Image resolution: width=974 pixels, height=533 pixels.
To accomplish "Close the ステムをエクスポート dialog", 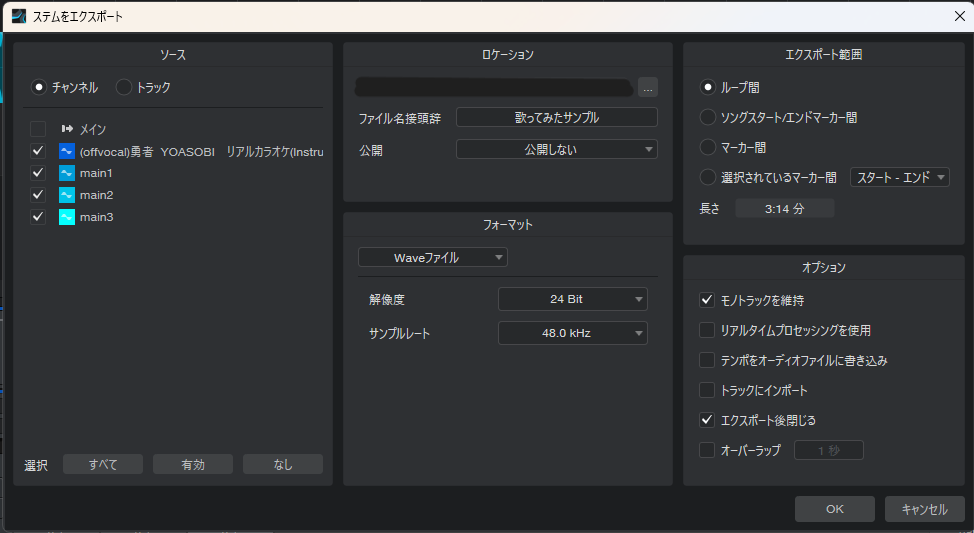I will click(959, 16).
